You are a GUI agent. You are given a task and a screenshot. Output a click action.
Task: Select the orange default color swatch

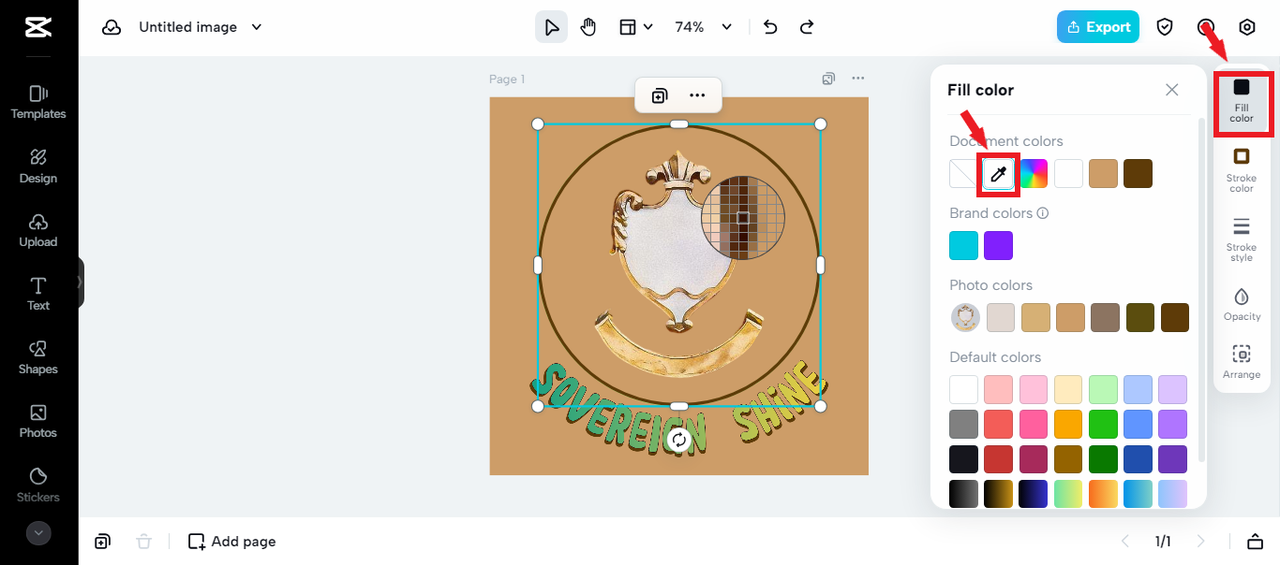point(1068,424)
